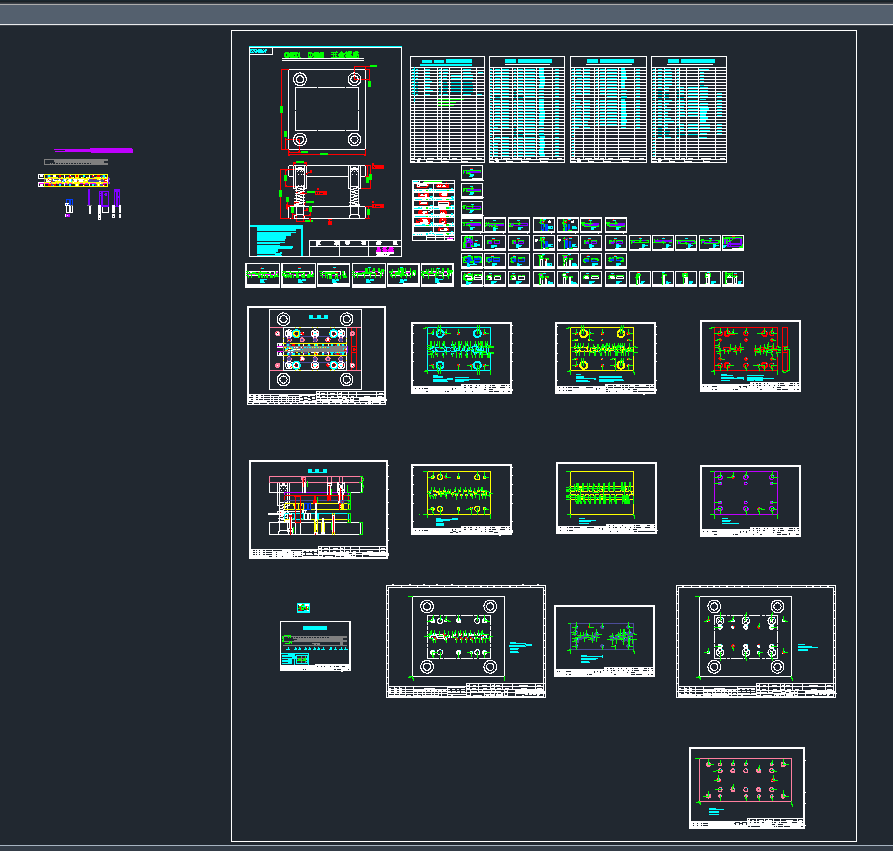
Task: Open the cyan-outlined plate drawing sheet
Action: 461,357
